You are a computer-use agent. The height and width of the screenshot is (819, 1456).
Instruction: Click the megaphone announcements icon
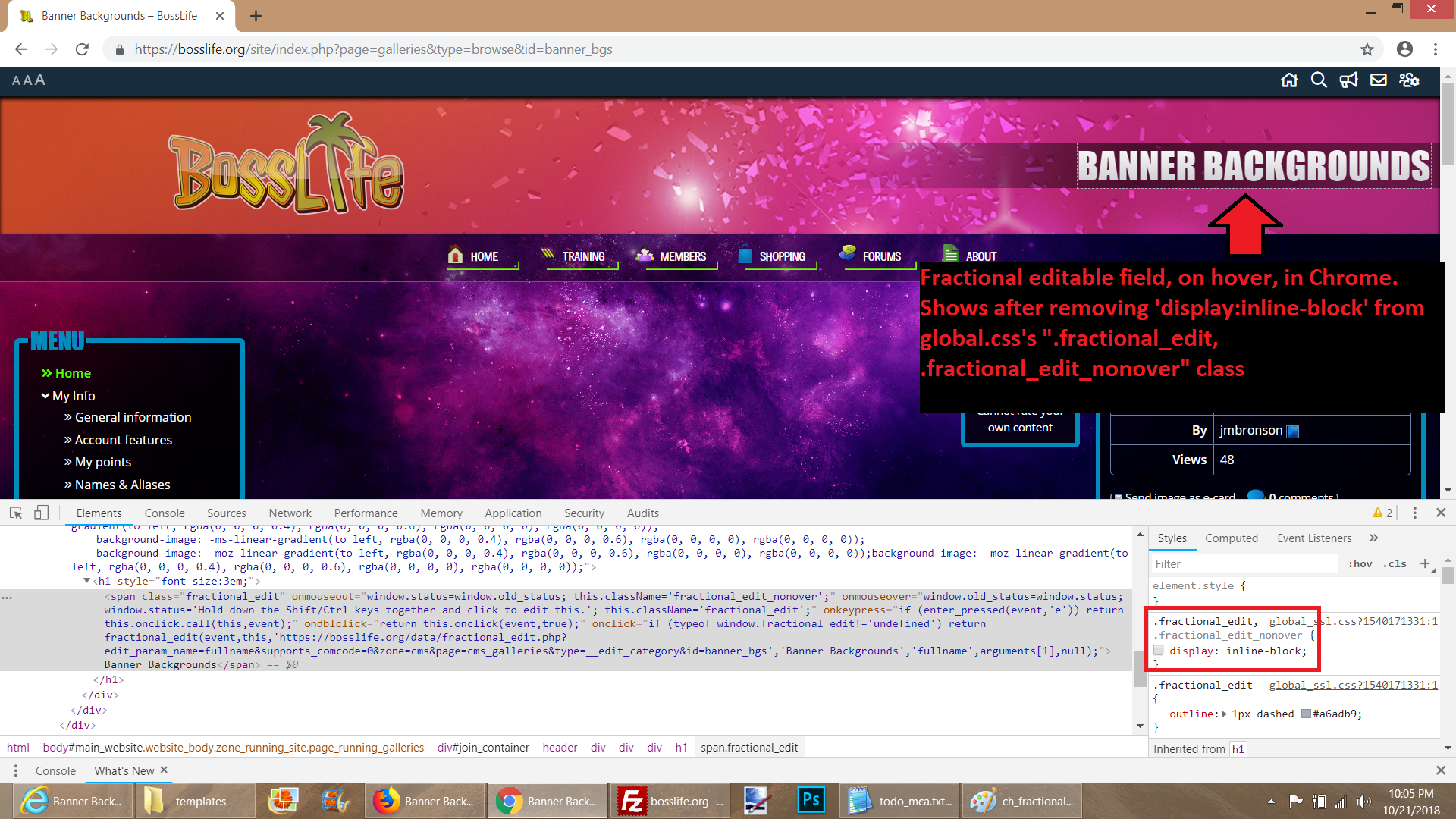pyautogui.click(x=1348, y=80)
